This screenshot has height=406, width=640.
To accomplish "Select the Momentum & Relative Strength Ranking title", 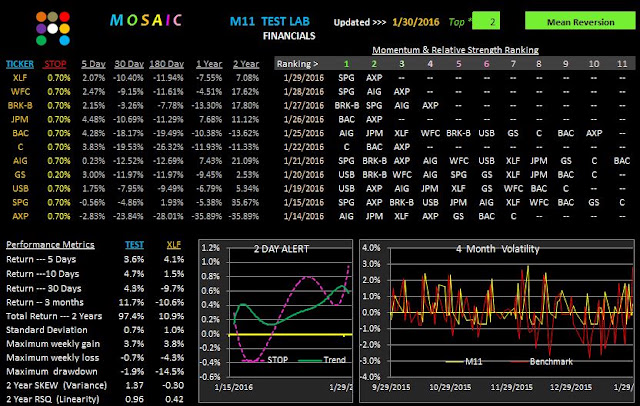I will click(x=455, y=50).
